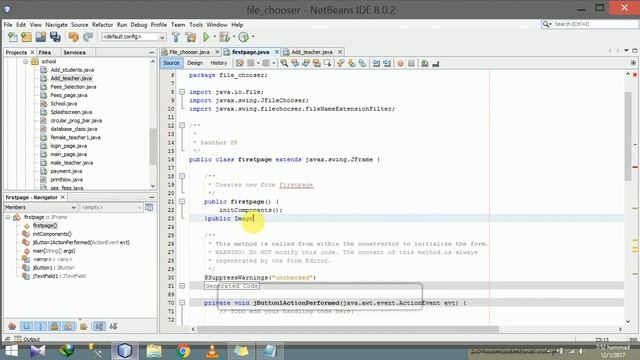Jump to next bookmark icon

(351, 63)
